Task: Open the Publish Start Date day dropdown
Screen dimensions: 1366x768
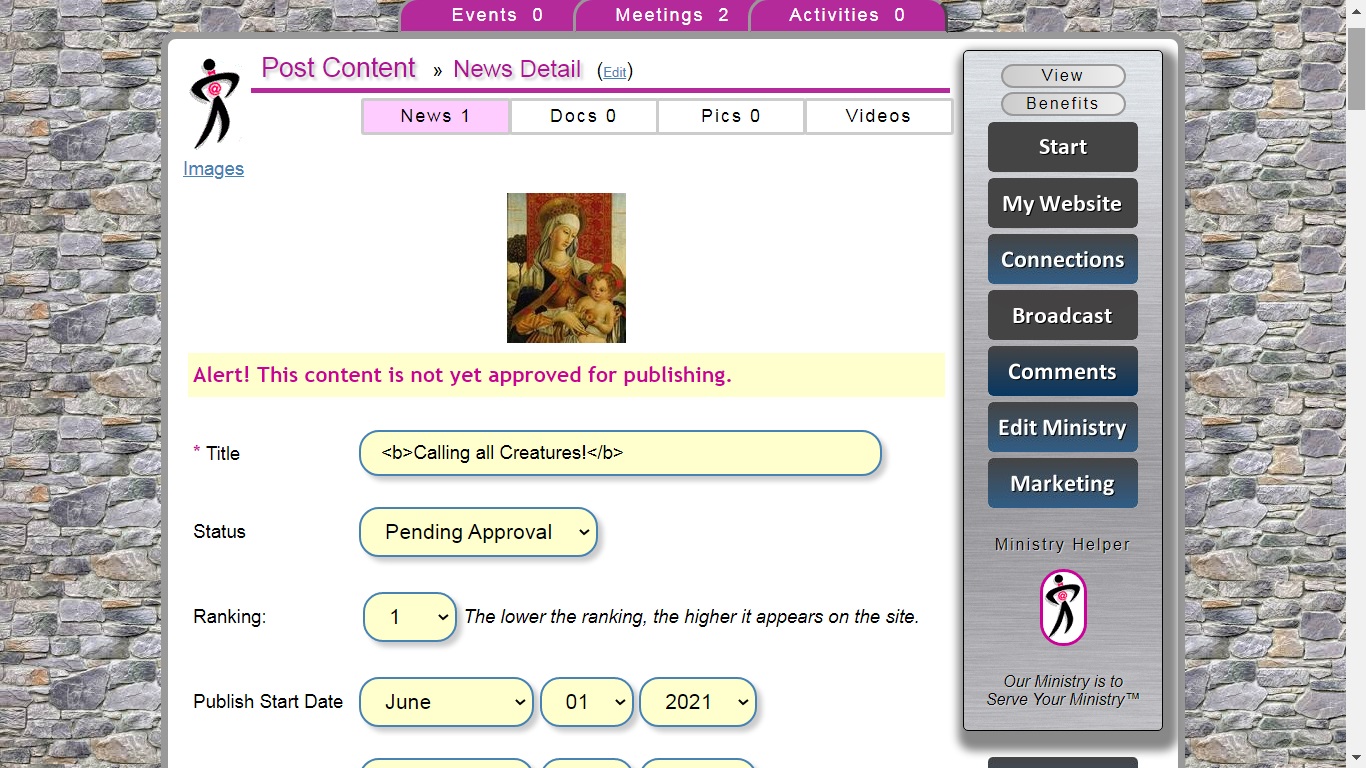Action: pos(587,702)
